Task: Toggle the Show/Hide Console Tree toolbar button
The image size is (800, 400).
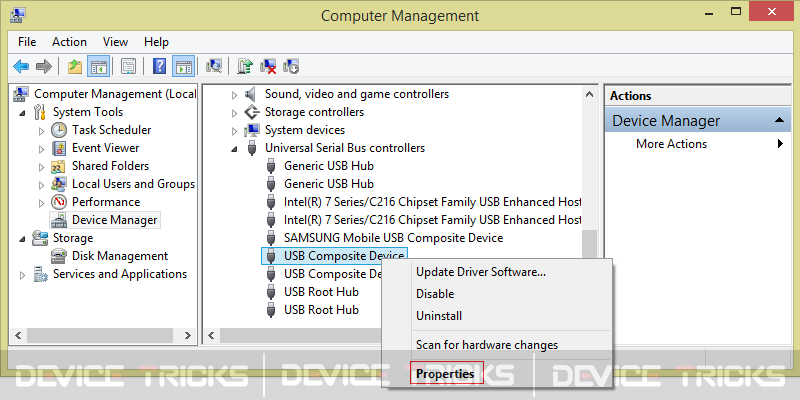Action: (x=99, y=66)
